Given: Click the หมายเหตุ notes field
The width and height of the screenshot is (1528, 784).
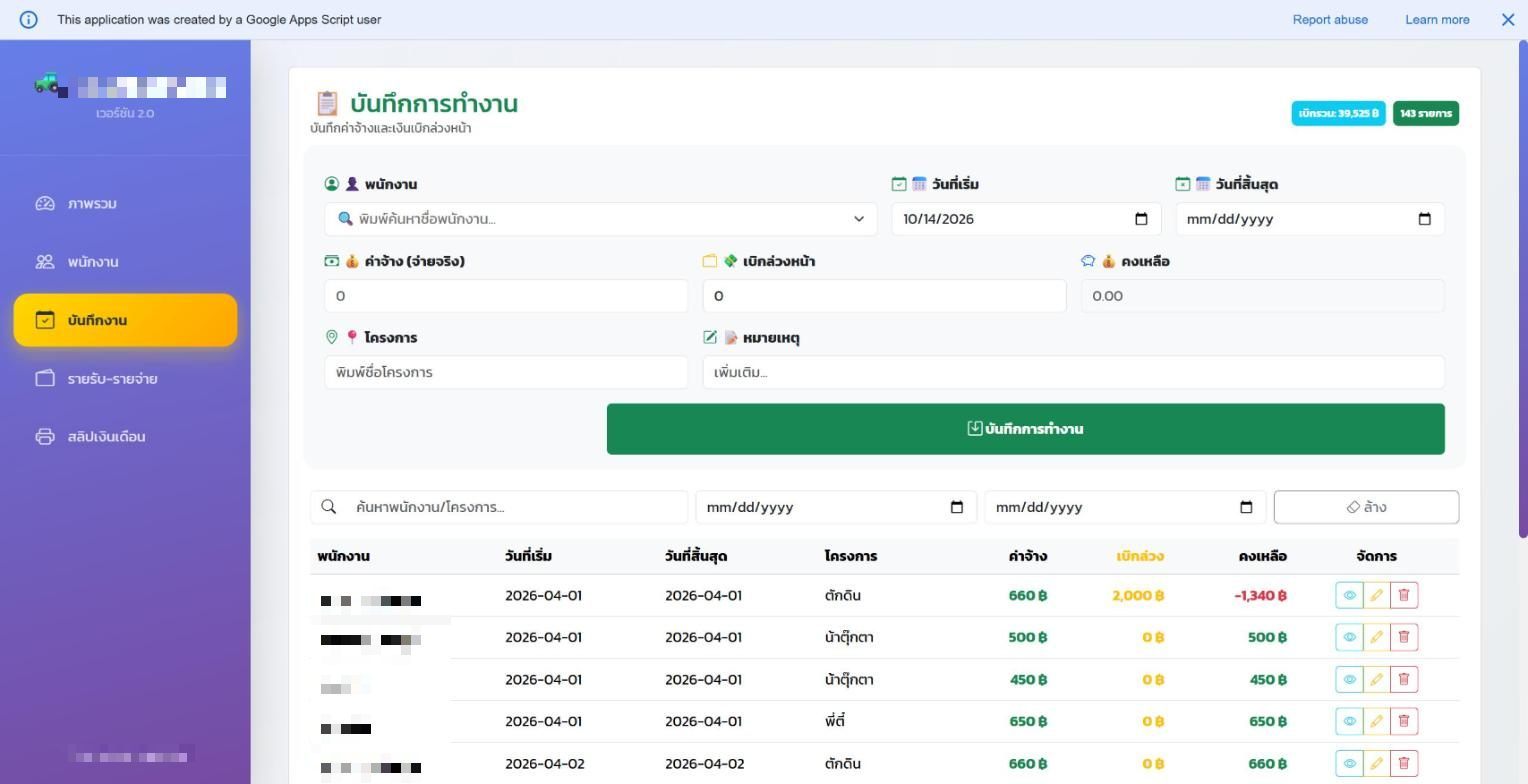Looking at the screenshot, I should (x=1073, y=372).
